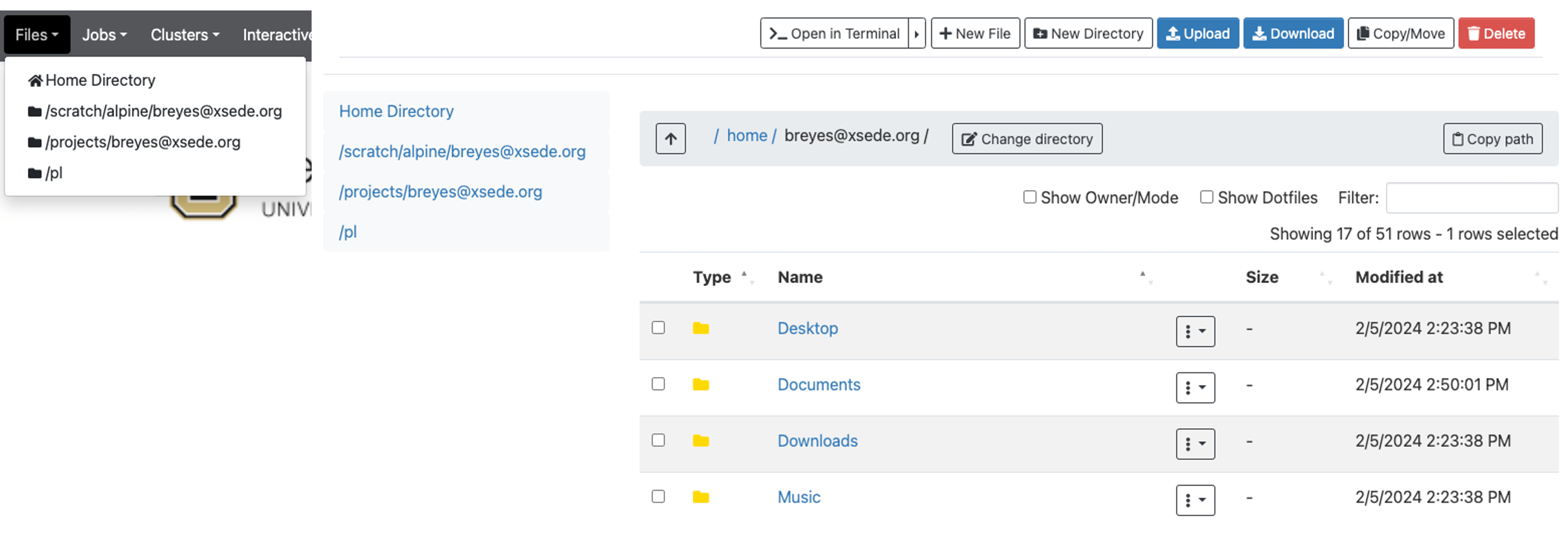Enable Show Owner/Mode checkbox
Viewport: 1568px width, 538px height.
point(1029,197)
